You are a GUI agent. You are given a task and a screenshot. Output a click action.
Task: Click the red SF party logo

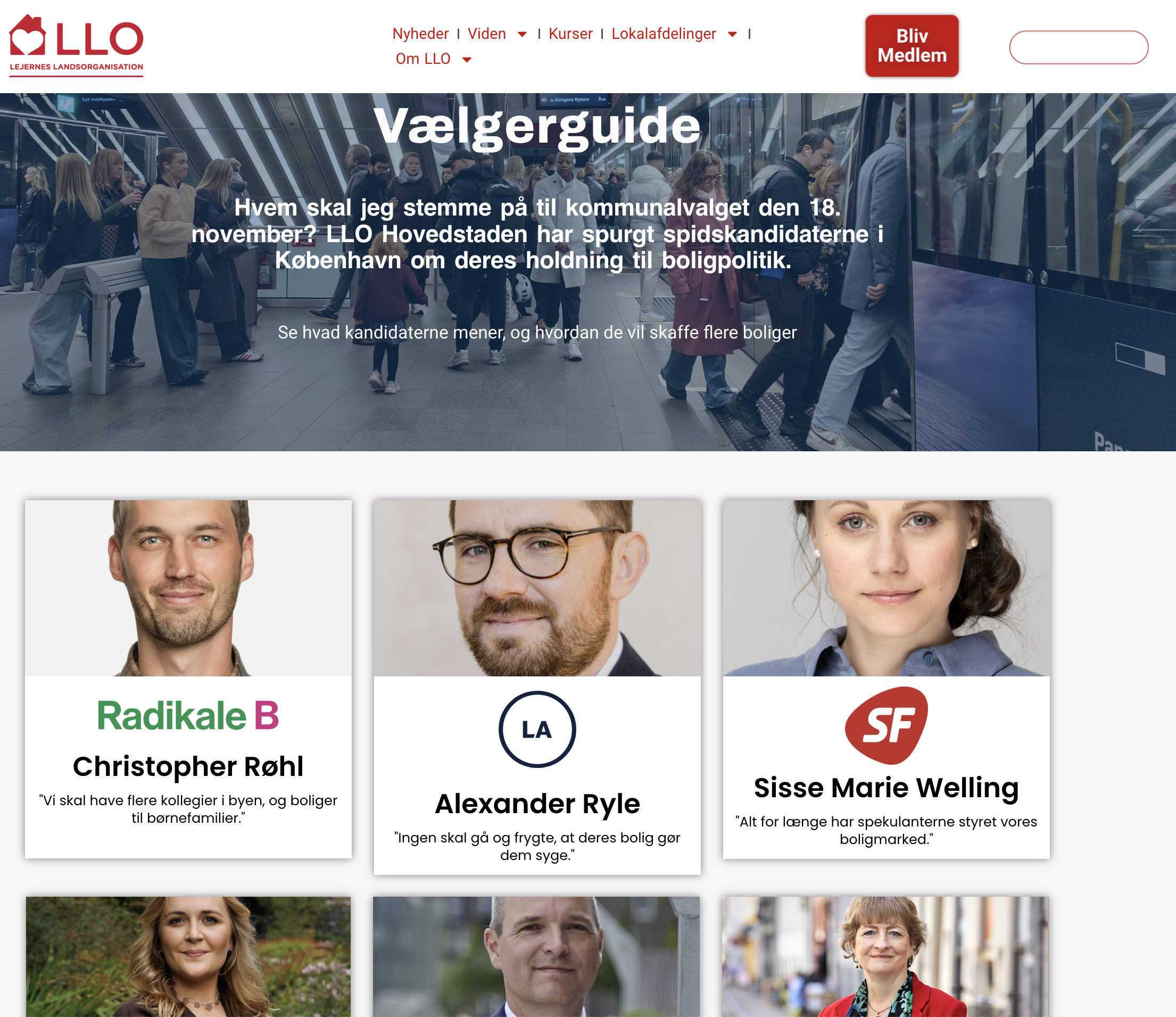pyautogui.click(x=886, y=725)
